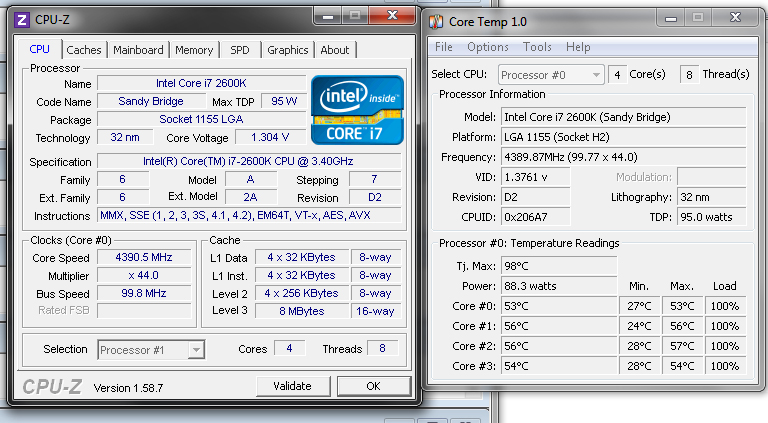
Task: Click the TDP value 95.0 watts
Action: [x=712, y=217]
